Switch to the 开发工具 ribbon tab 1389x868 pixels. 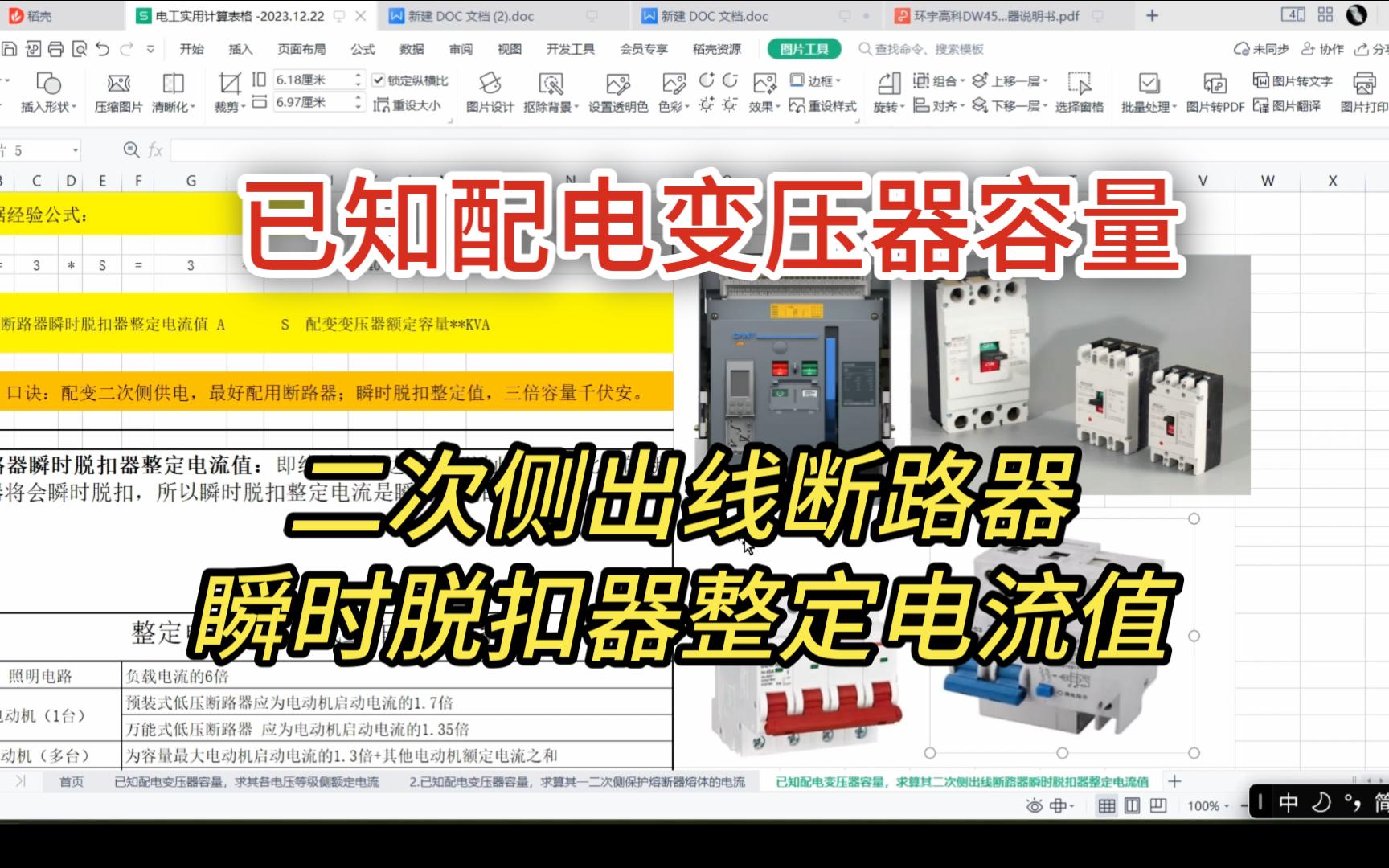[571, 48]
